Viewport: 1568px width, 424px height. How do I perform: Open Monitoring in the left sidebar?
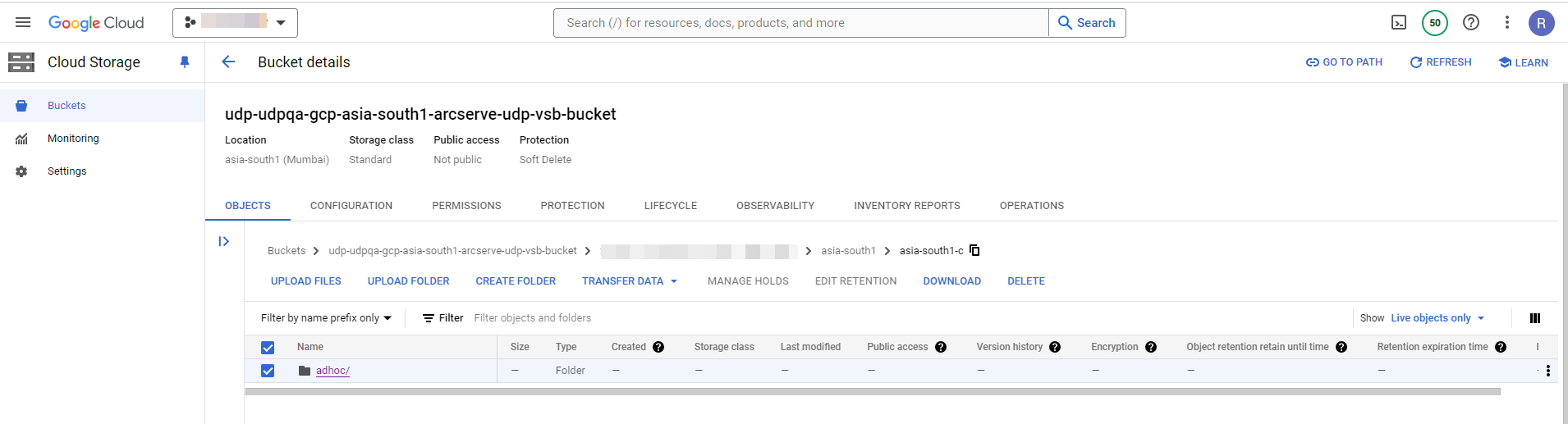(102, 139)
